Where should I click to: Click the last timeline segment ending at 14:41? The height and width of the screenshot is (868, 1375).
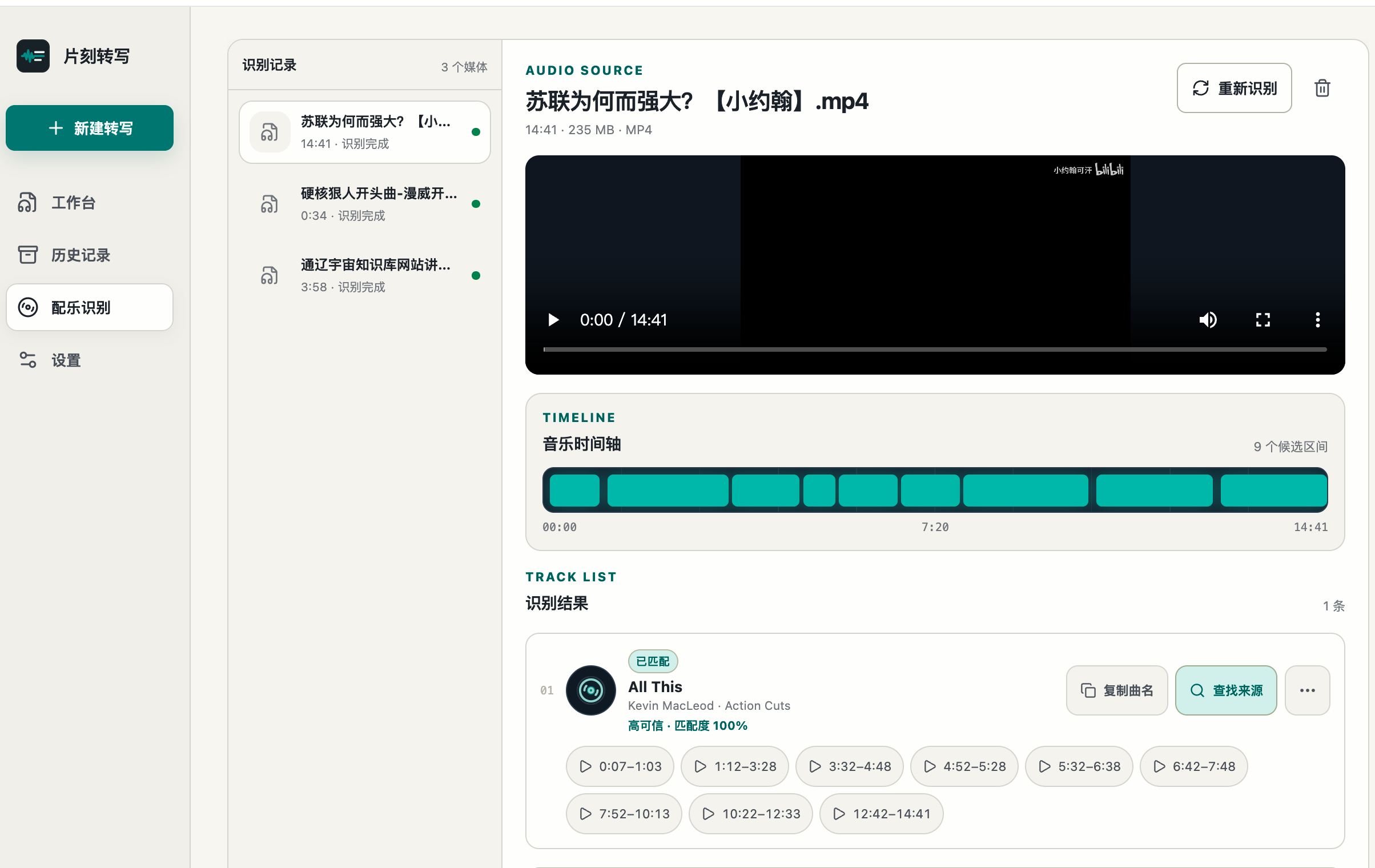pos(1273,490)
